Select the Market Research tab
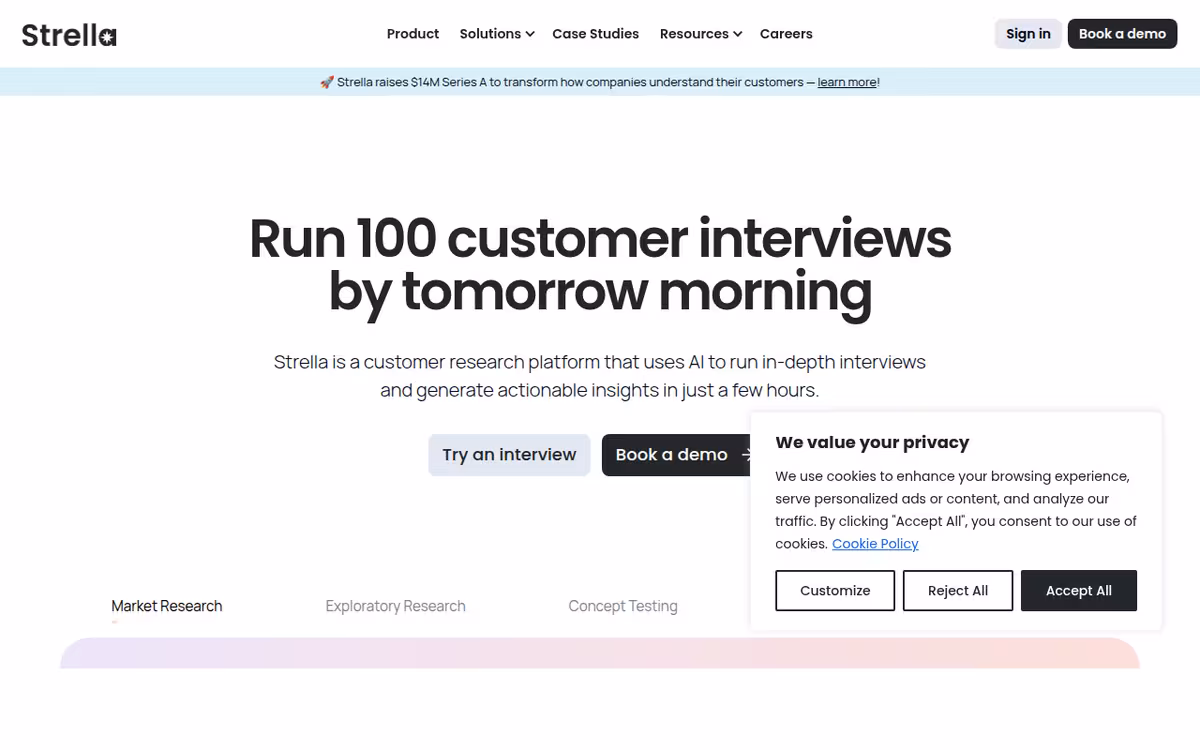The width and height of the screenshot is (1200, 750). tap(167, 606)
